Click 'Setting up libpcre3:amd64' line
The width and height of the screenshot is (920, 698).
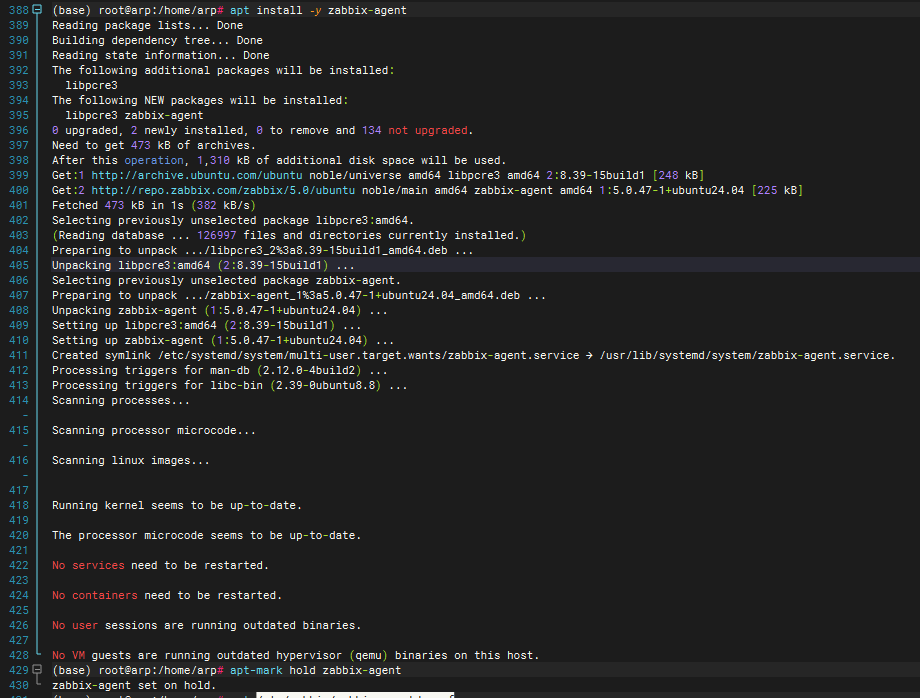pos(207,325)
